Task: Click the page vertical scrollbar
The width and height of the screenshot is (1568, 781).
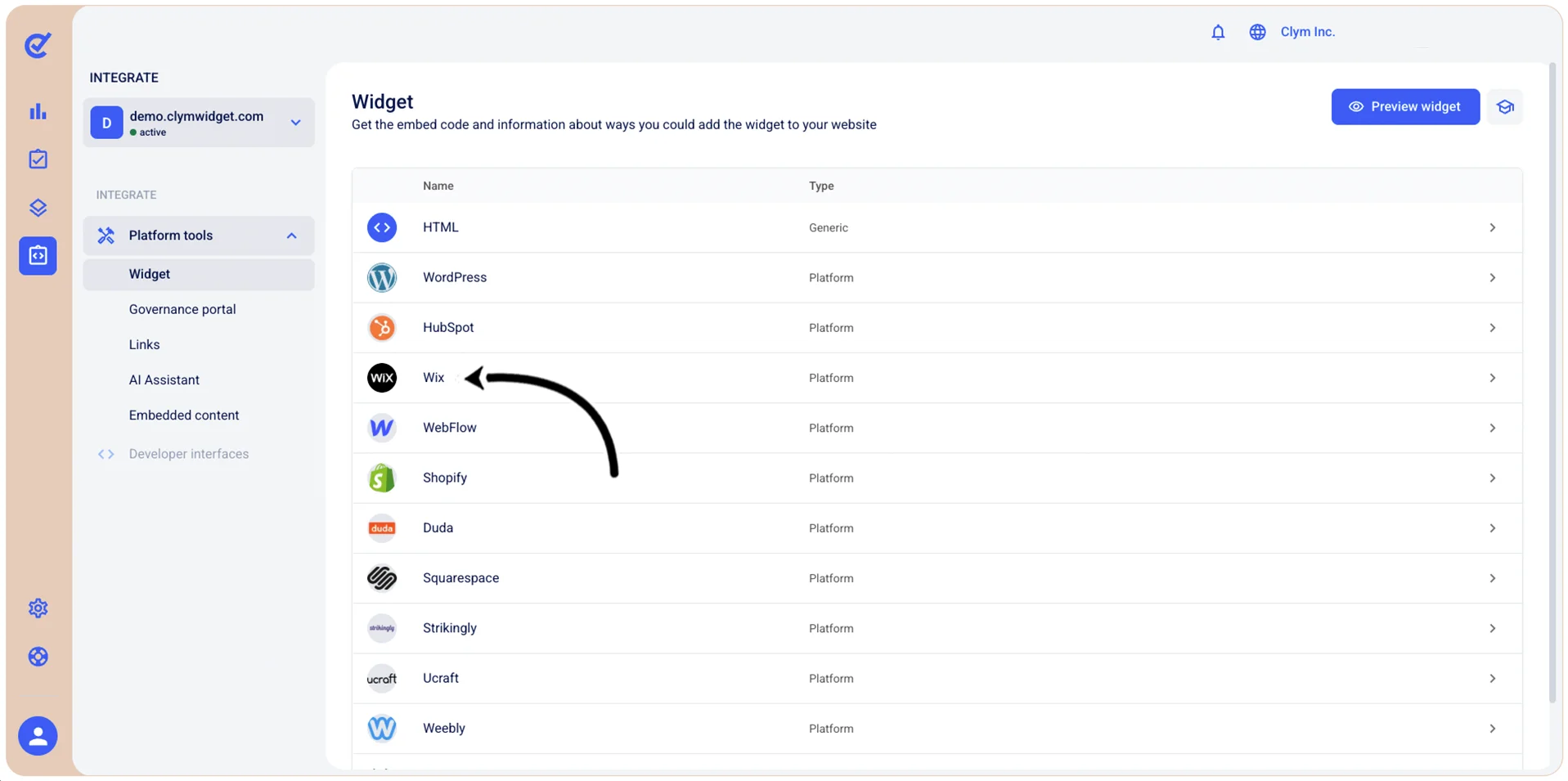Action: (x=1552, y=383)
